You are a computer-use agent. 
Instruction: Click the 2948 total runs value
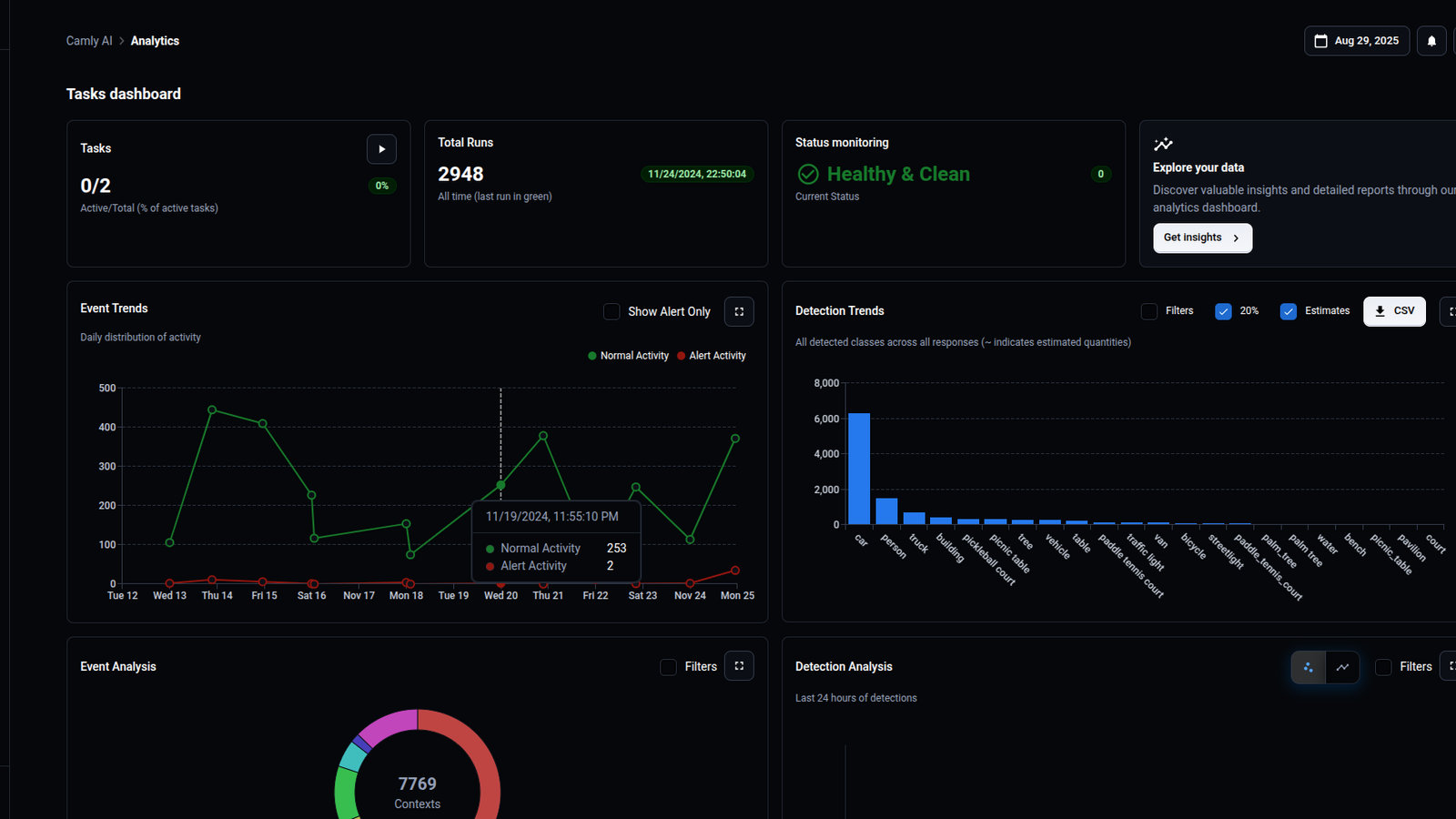(x=460, y=174)
